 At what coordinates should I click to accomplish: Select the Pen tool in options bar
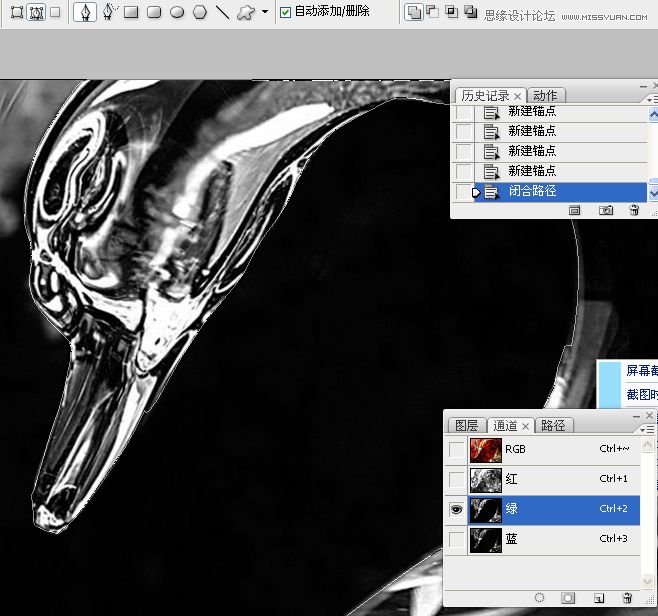point(85,13)
